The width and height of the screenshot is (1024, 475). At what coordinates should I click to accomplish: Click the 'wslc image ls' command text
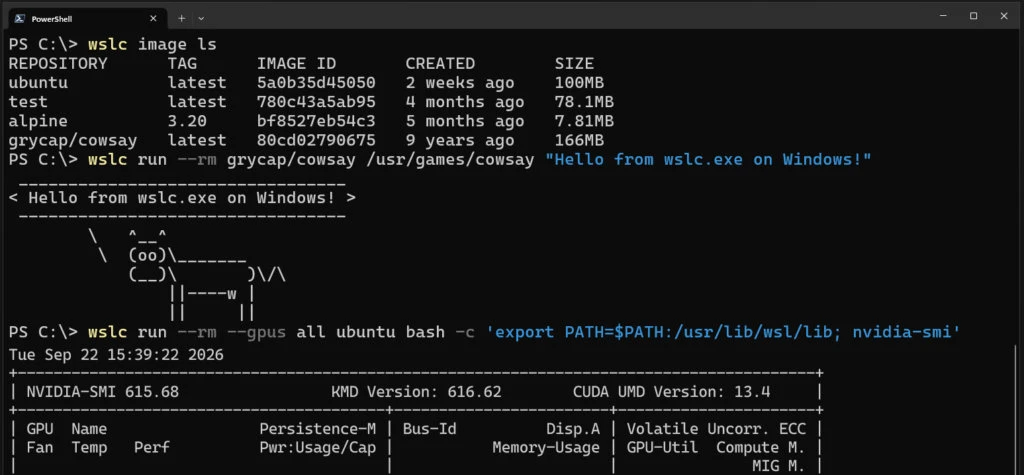coord(152,45)
